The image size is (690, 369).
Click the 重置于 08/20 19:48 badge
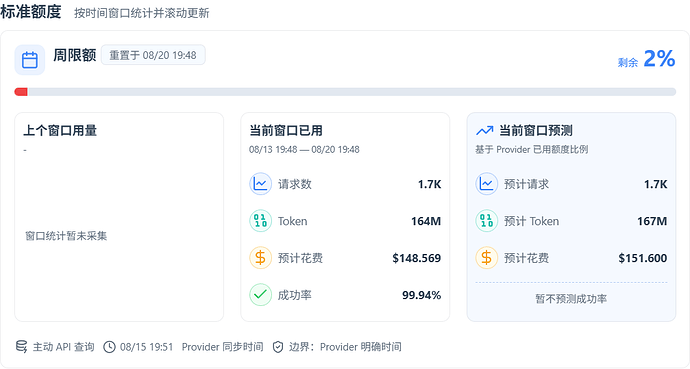pyautogui.click(x=153, y=55)
